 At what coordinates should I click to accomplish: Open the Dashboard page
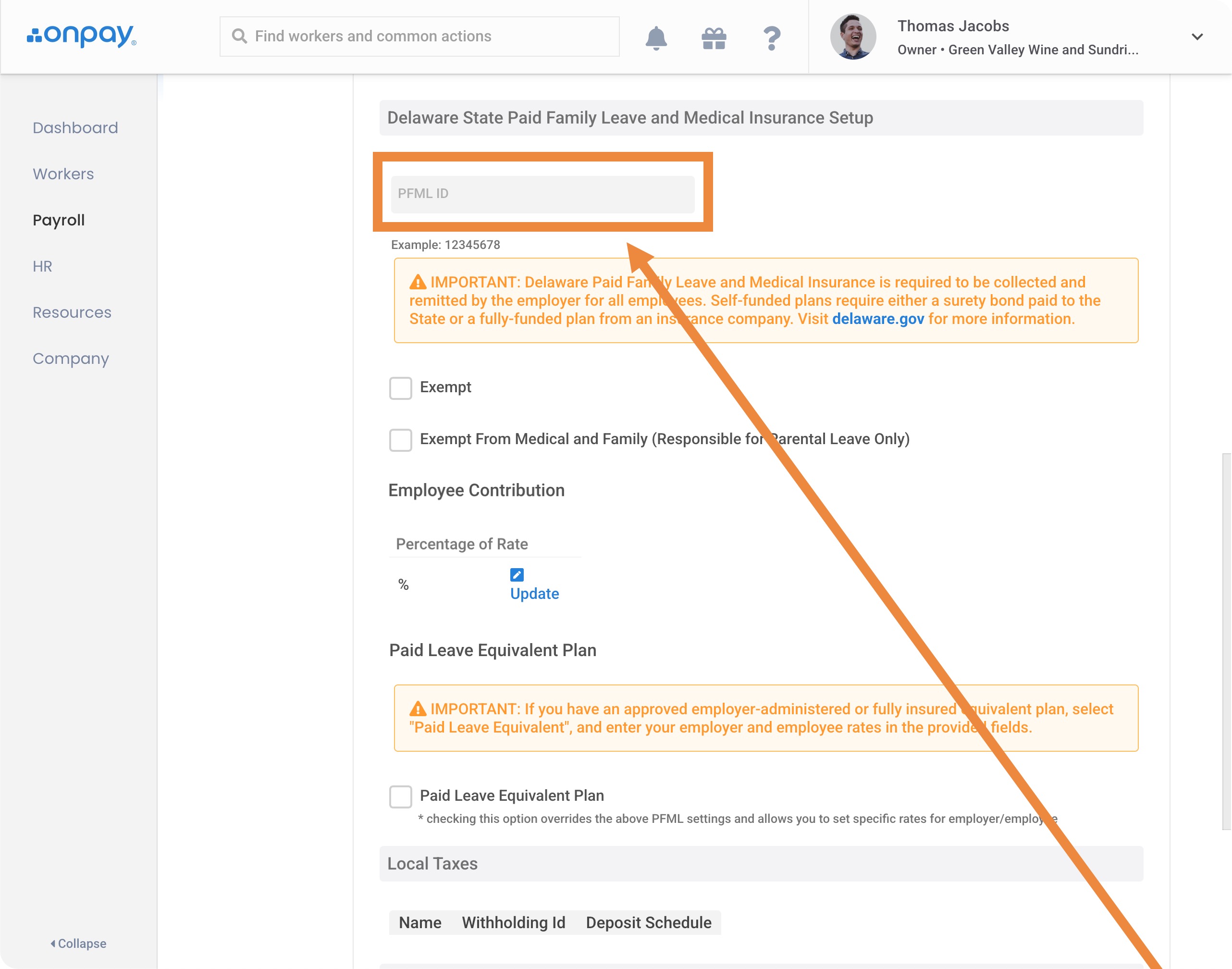[x=75, y=128]
